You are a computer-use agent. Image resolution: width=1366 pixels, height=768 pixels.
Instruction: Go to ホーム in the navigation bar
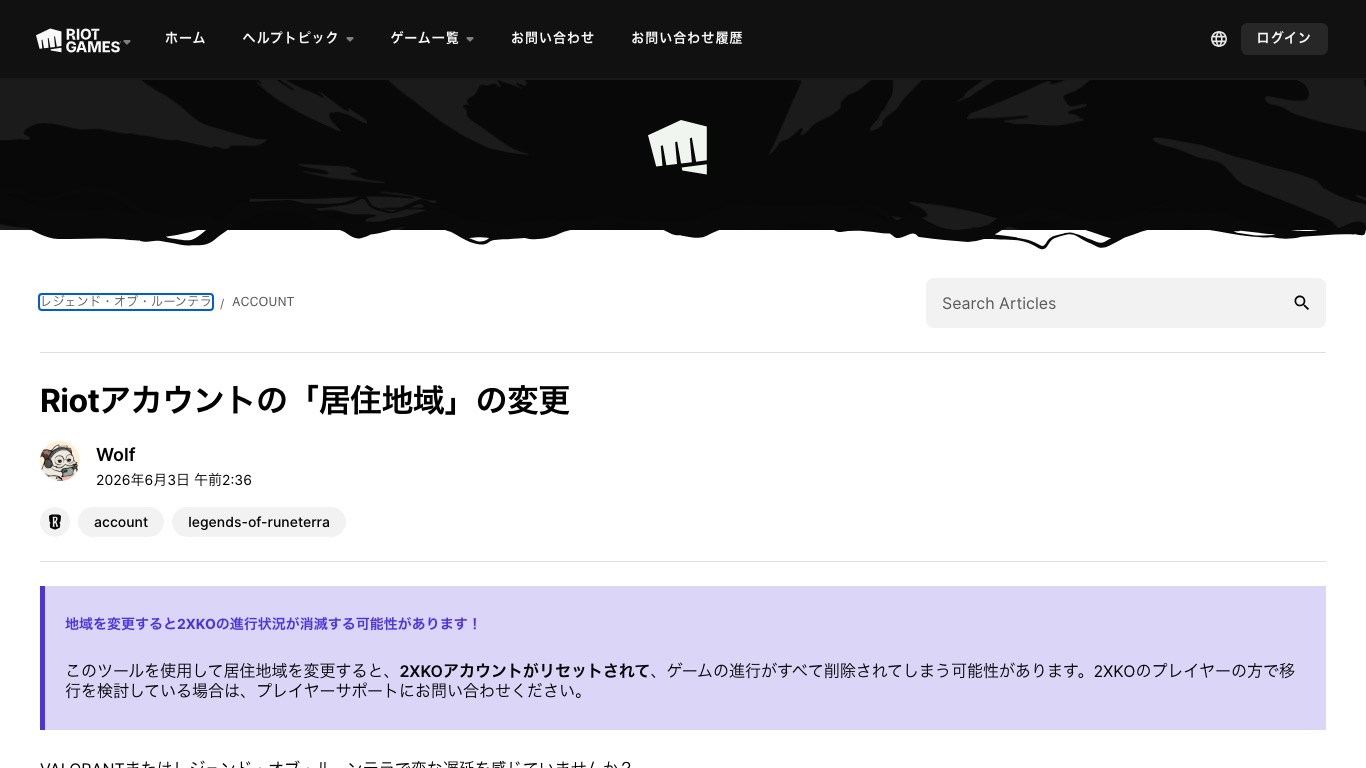click(185, 38)
